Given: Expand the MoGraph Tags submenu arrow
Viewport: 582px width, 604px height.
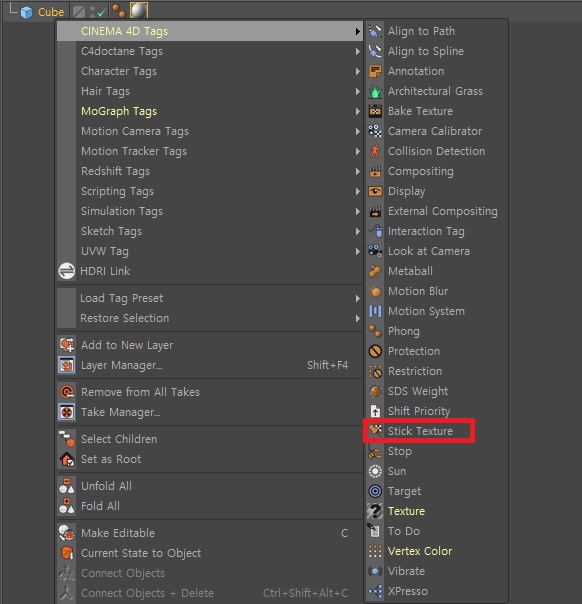Looking at the screenshot, I should (358, 111).
